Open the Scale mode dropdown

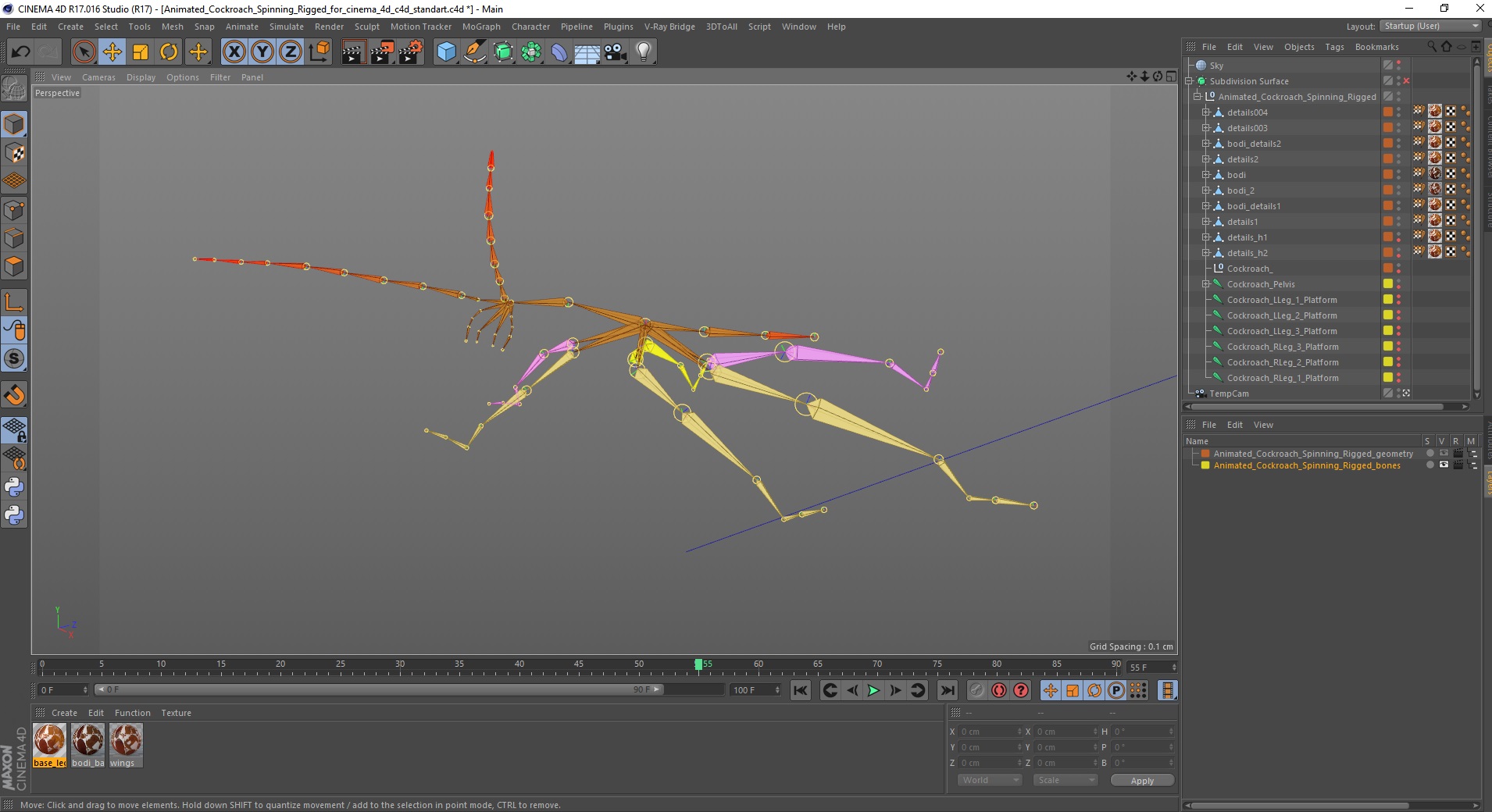[1065, 780]
